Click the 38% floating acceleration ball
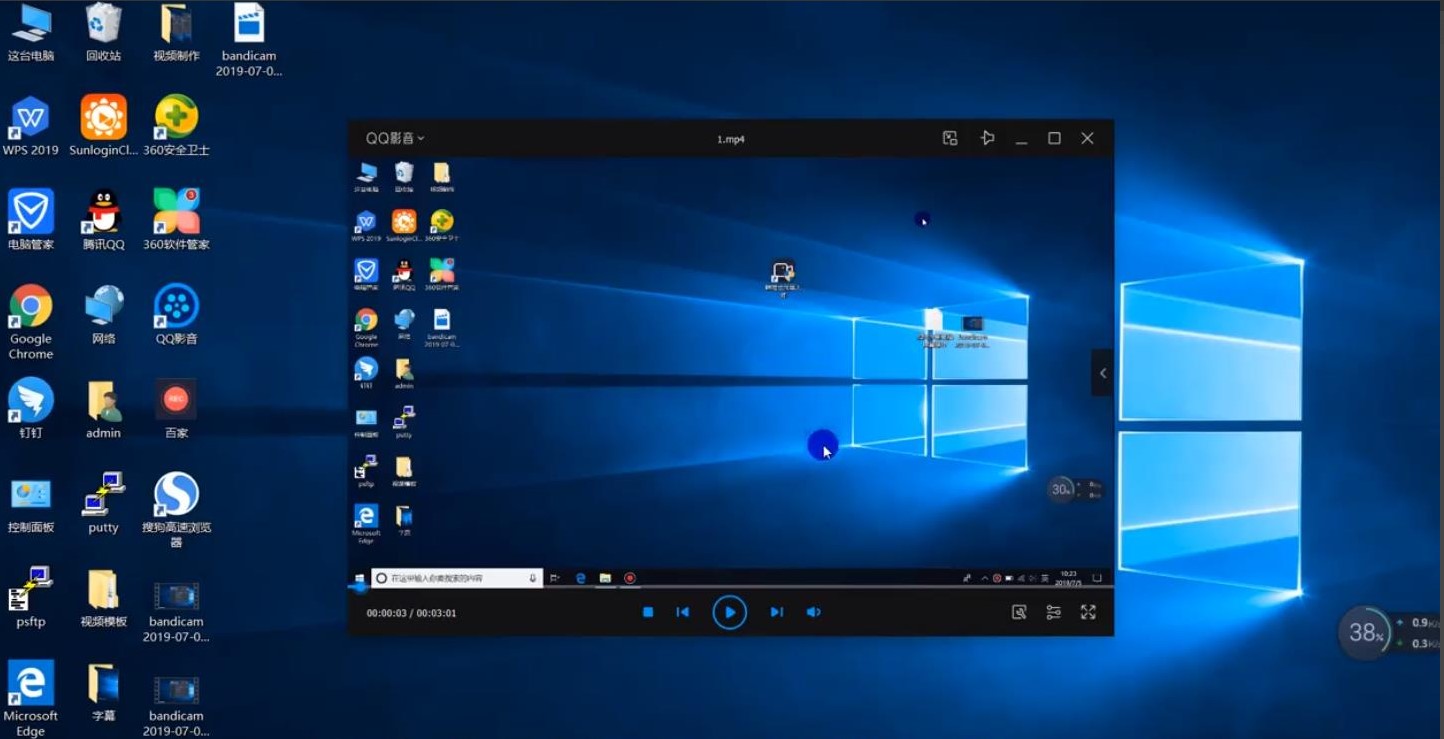 pos(1365,632)
